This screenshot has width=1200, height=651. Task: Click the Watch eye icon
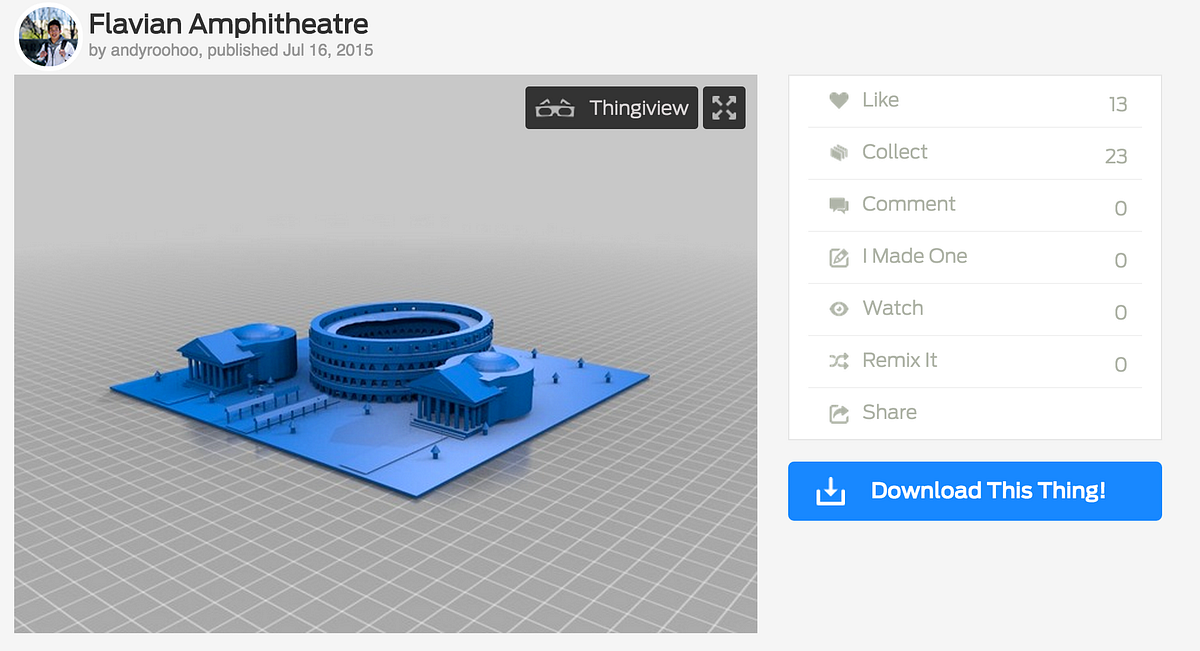click(x=839, y=309)
